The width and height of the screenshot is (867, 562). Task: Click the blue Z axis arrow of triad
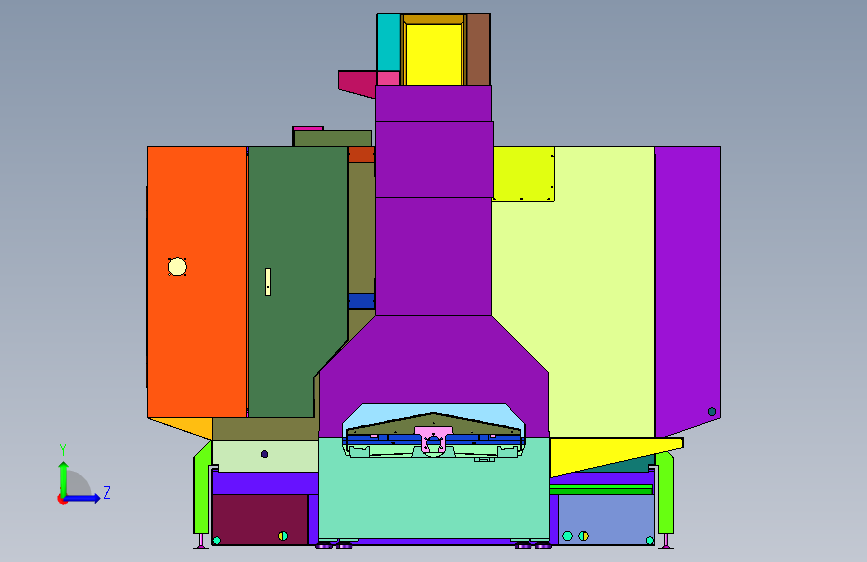pos(83,498)
